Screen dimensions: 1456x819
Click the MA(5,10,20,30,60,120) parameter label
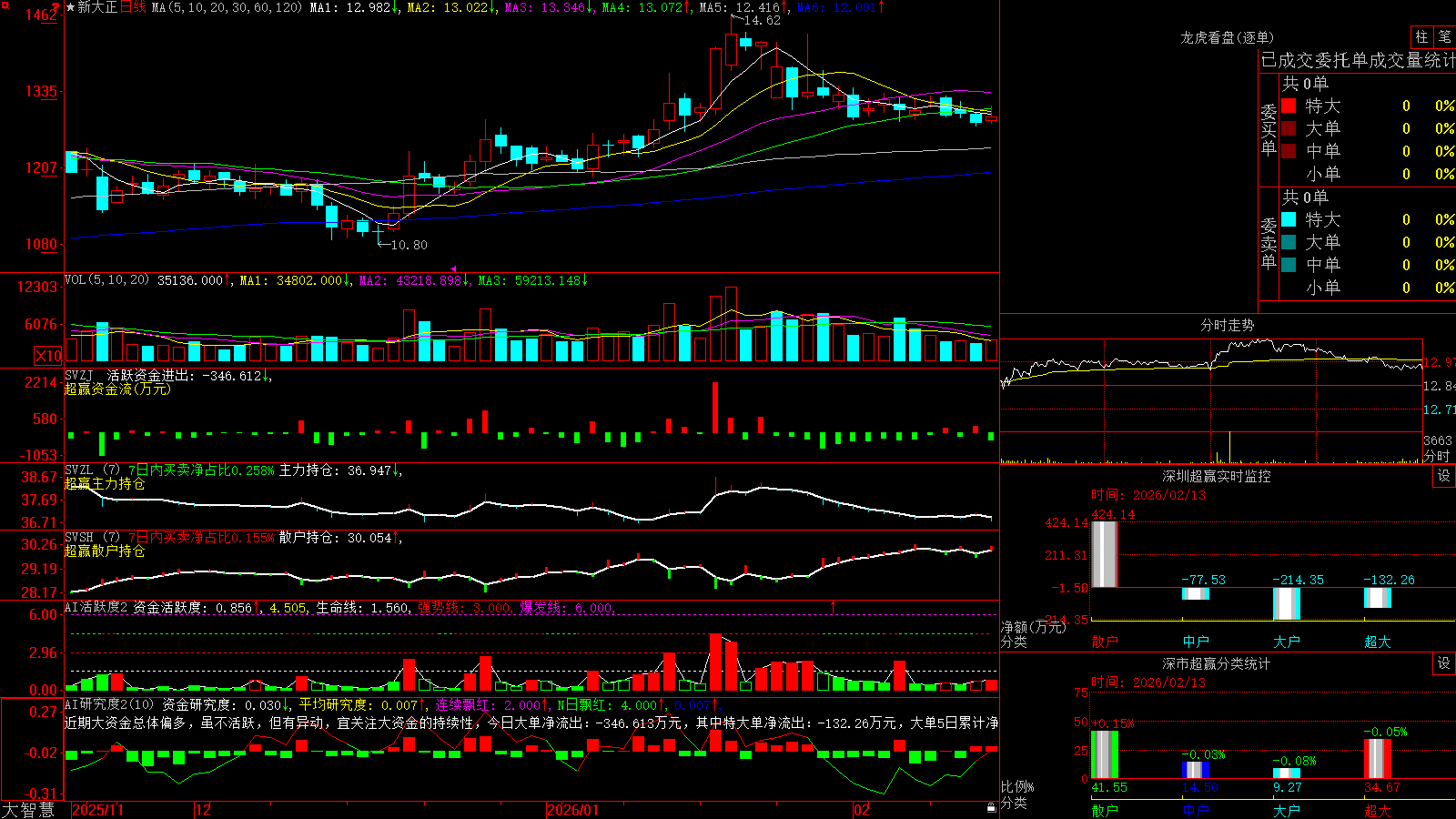tap(227, 7)
